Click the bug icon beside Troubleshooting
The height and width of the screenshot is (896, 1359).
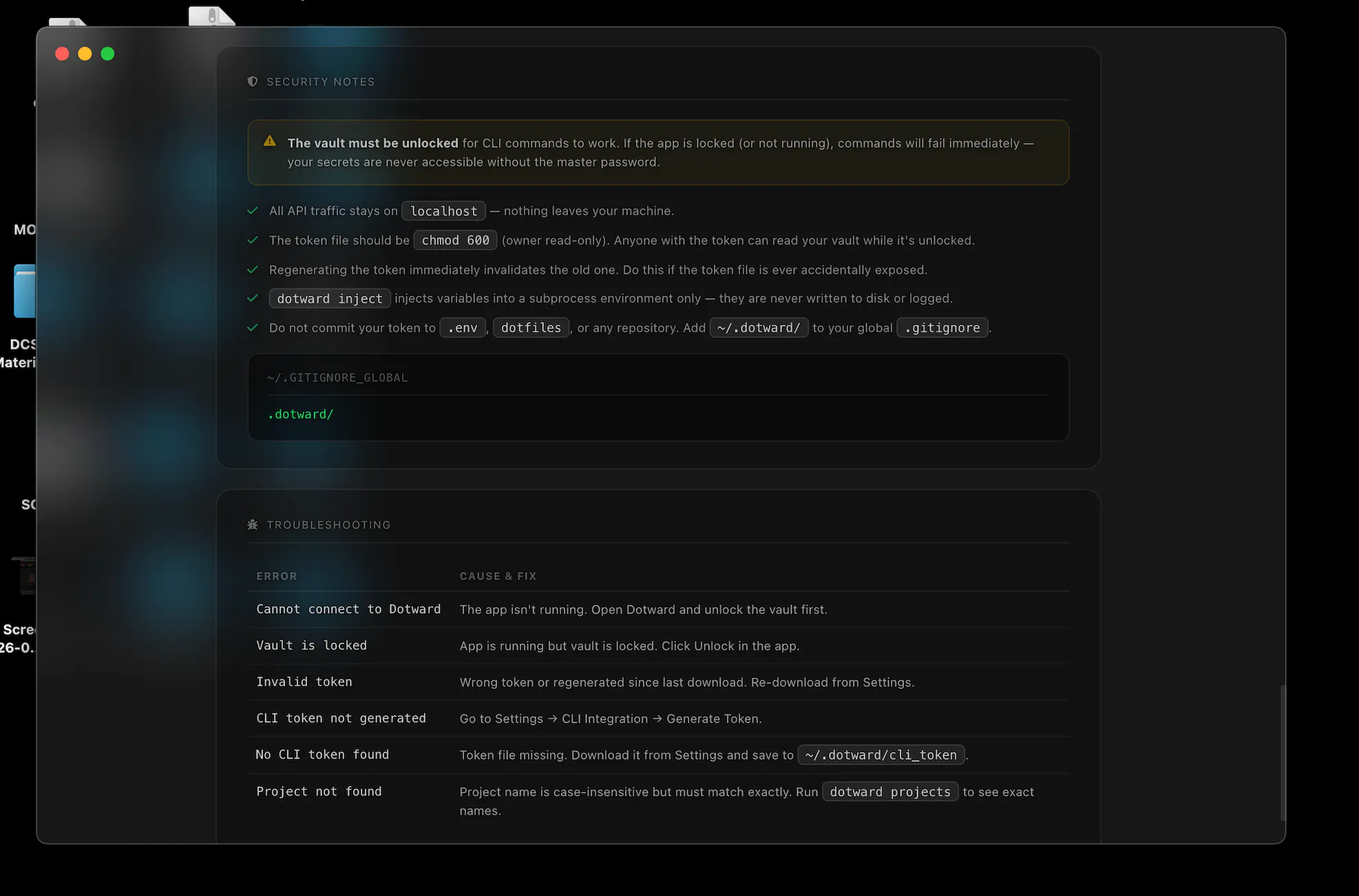coord(253,524)
